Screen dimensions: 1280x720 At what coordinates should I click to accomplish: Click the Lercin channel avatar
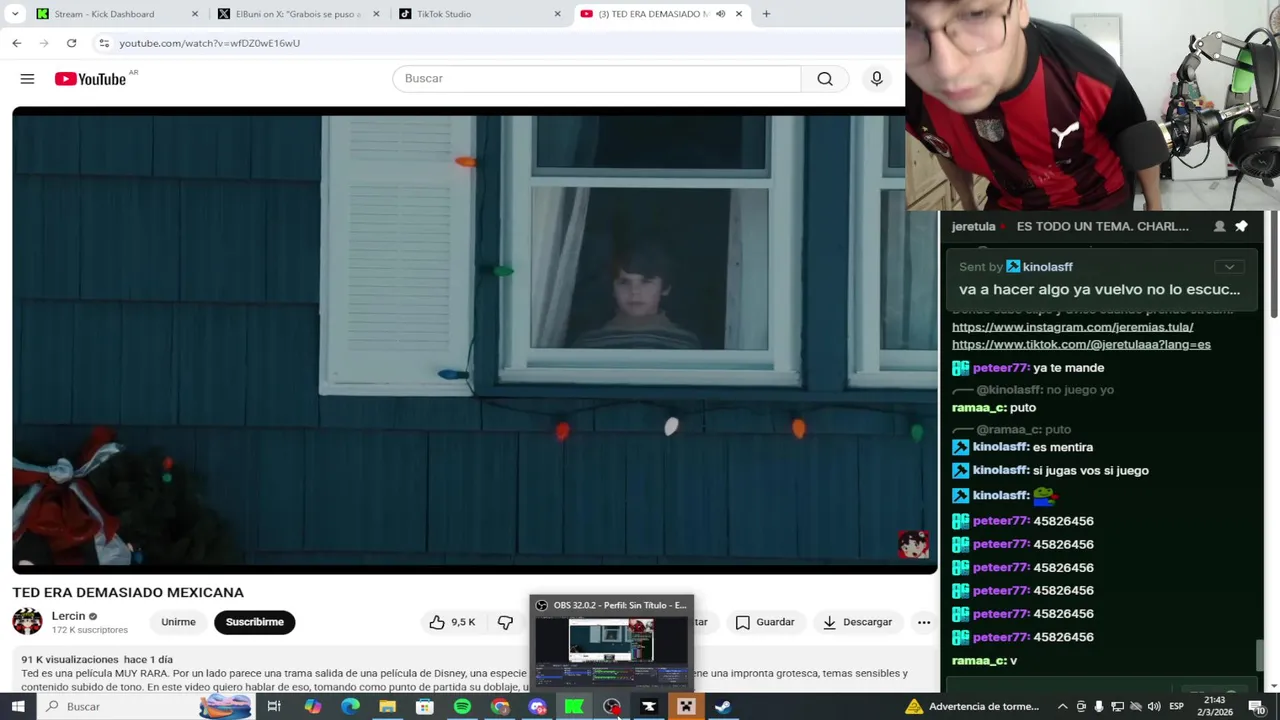[27, 622]
